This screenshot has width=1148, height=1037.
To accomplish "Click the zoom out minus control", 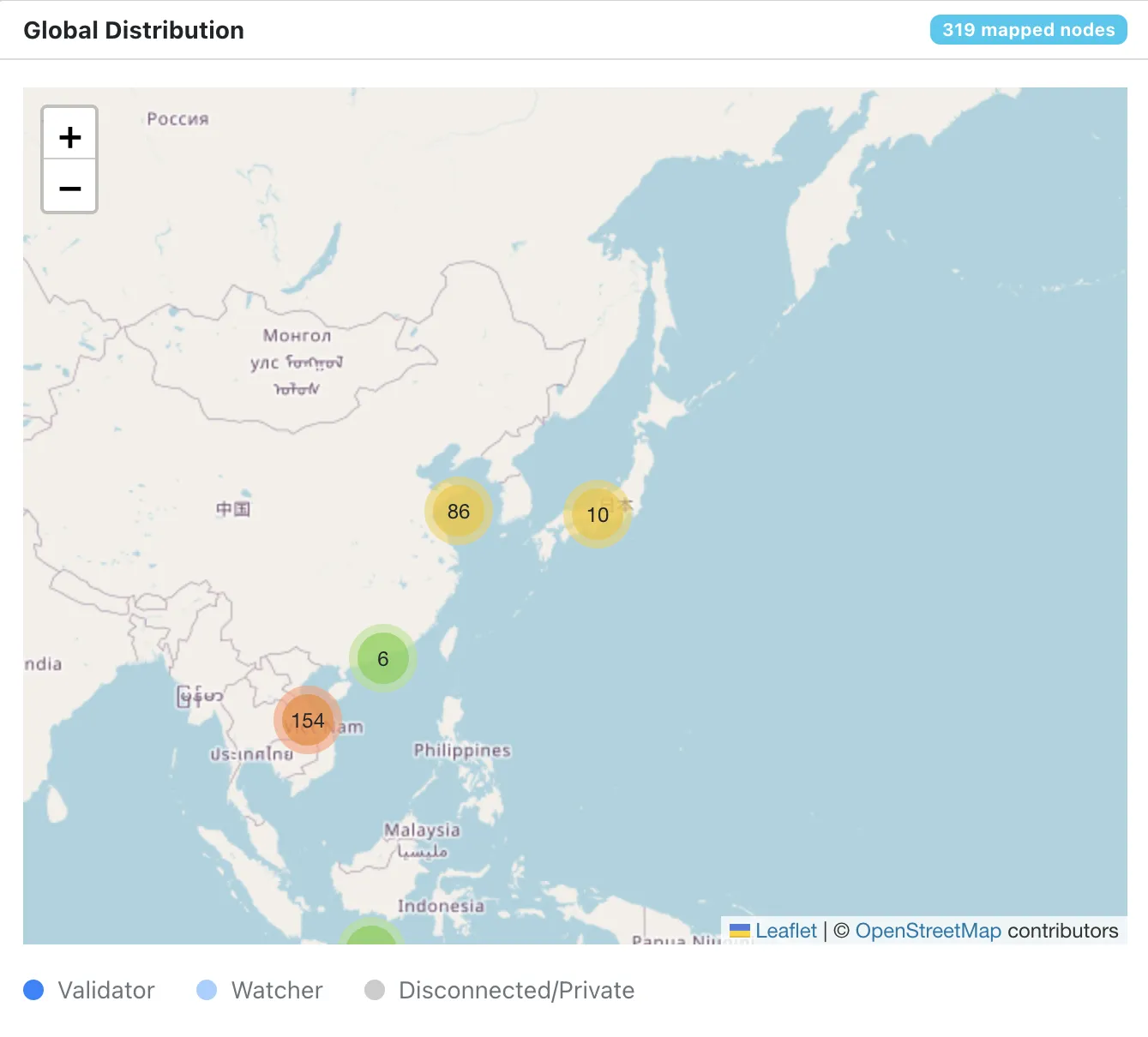I will pyautogui.click(x=69, y=187).
